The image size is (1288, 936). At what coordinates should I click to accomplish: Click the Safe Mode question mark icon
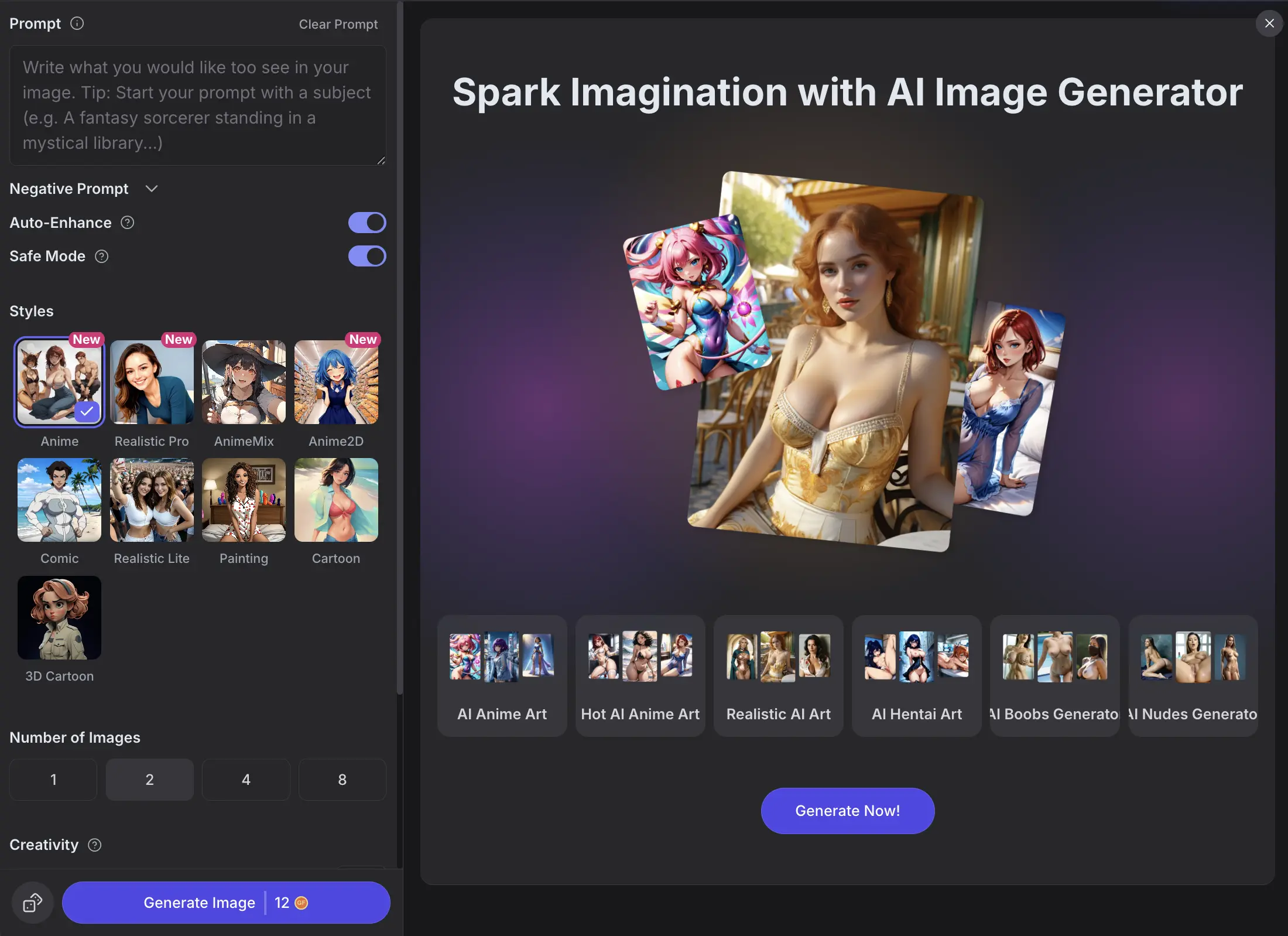point(101,257)
